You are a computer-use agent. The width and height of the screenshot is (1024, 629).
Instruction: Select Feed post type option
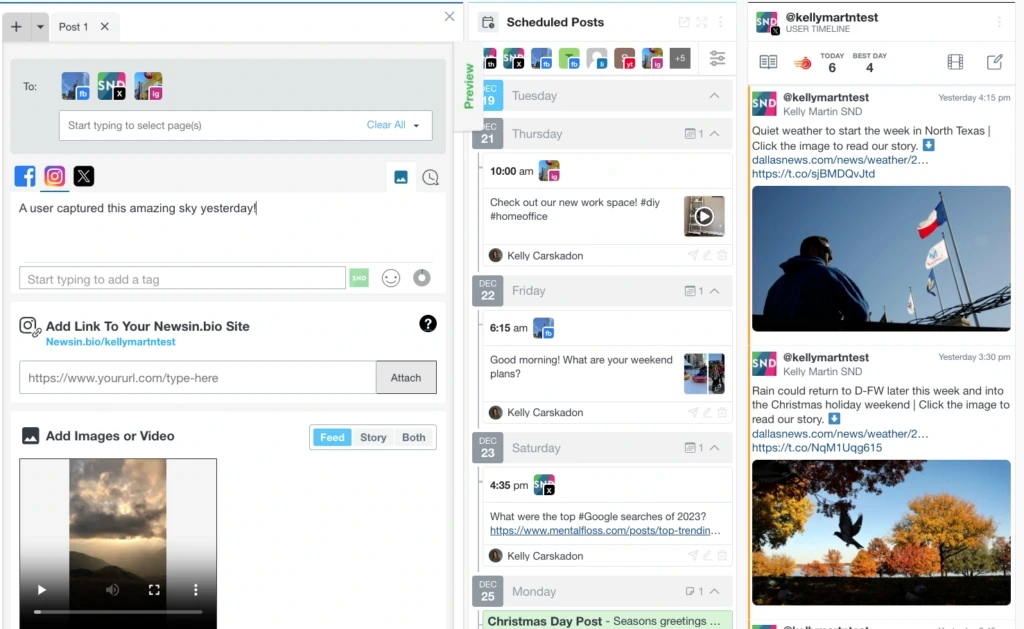(x=332, y=437)
